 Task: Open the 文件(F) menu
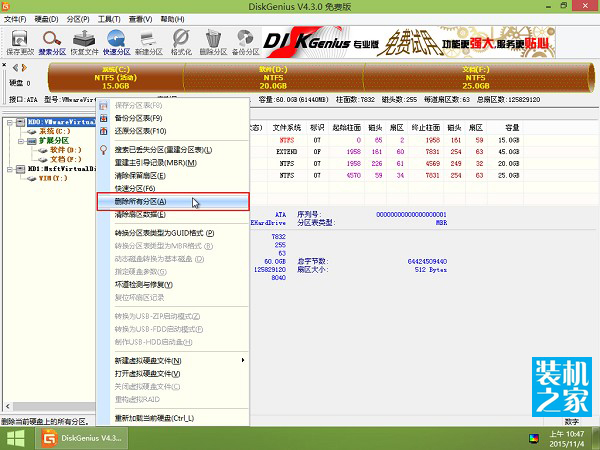point(15,19)
